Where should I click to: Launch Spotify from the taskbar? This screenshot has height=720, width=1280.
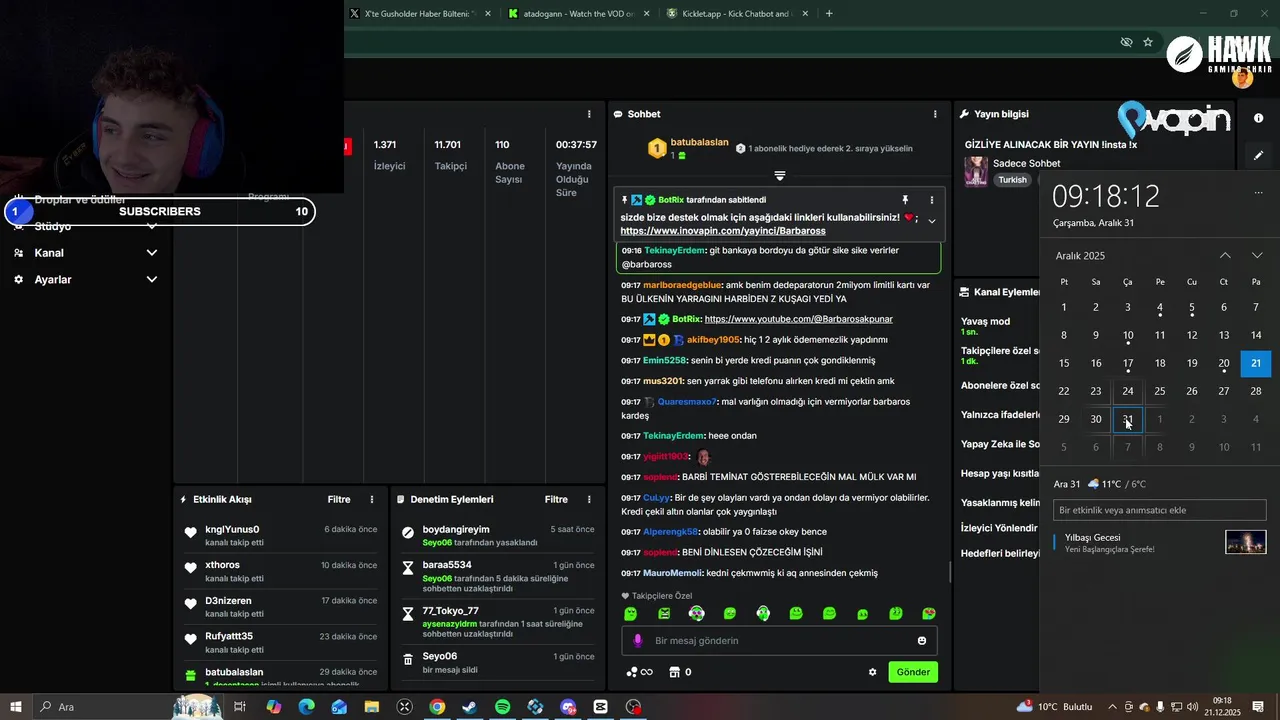[502, 707]
